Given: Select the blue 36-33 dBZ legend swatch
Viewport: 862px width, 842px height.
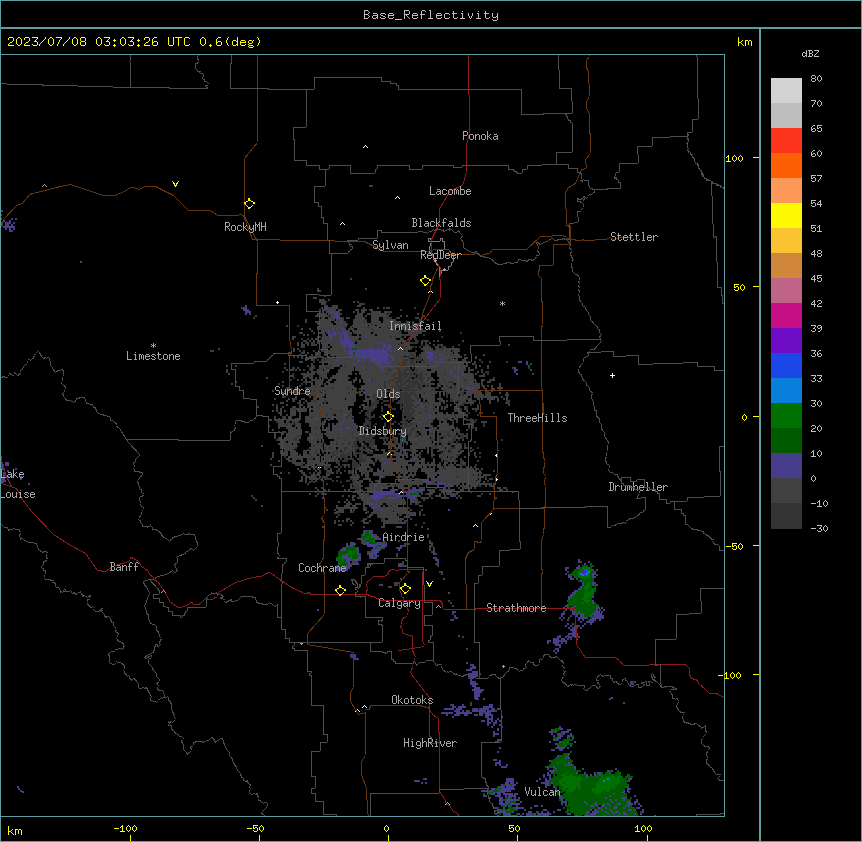Looking at the screenshot, I should (x=786, y=365).
